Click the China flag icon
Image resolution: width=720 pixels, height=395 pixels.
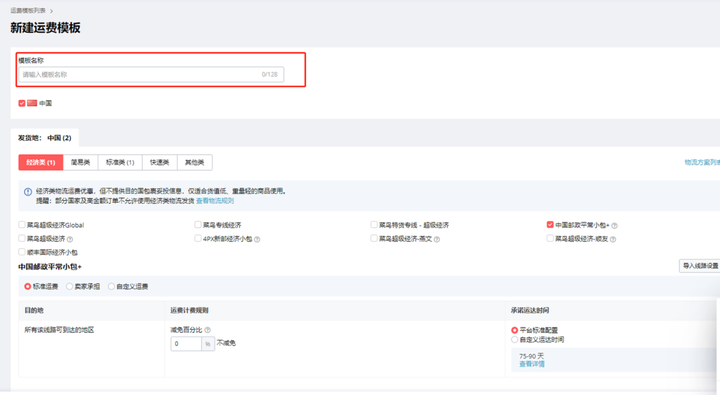[x=32, y=103]
